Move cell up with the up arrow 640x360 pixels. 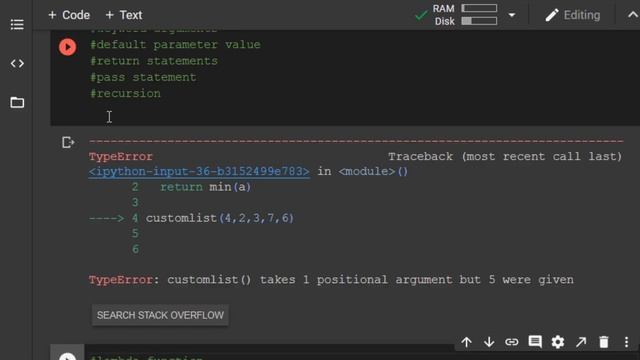pos(466,342)
